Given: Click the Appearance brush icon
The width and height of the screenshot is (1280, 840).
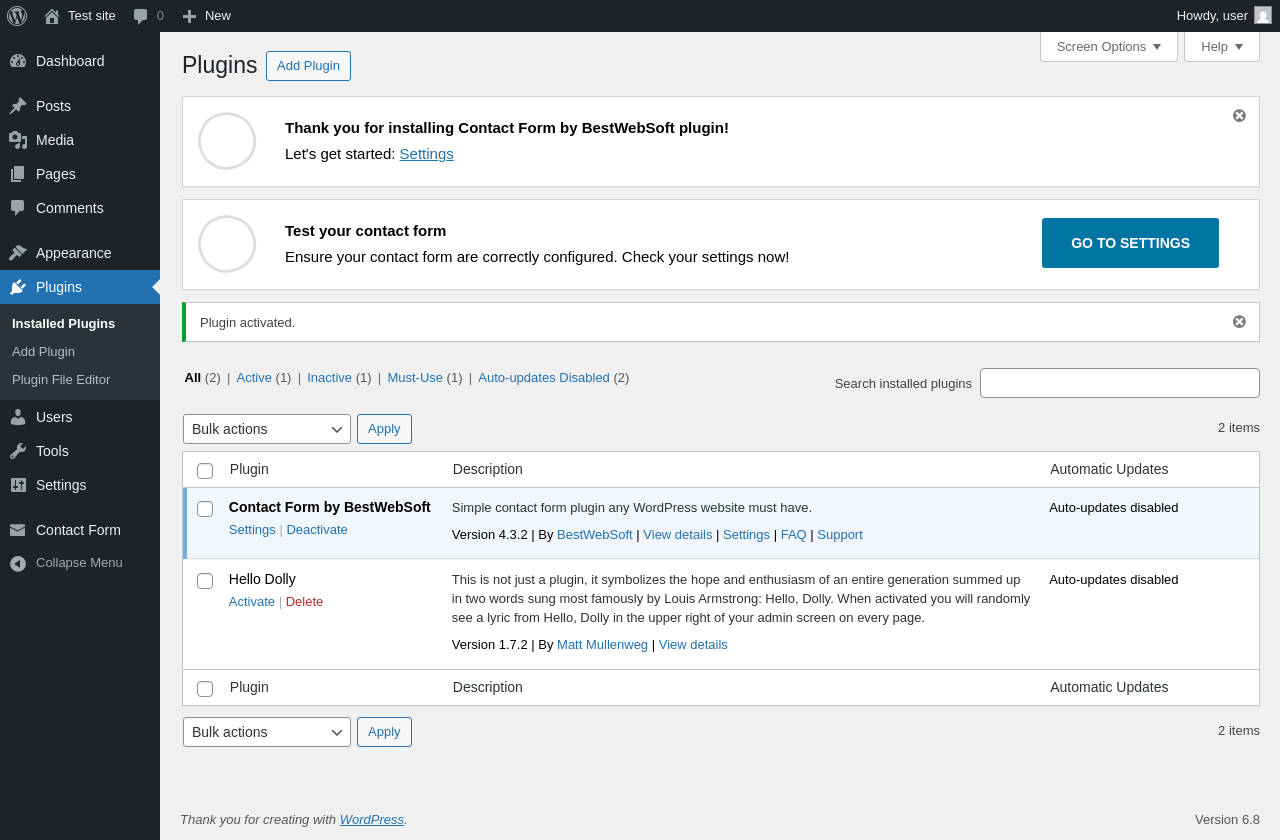Looking at the screenshot, I should click(x=18, y=253).
